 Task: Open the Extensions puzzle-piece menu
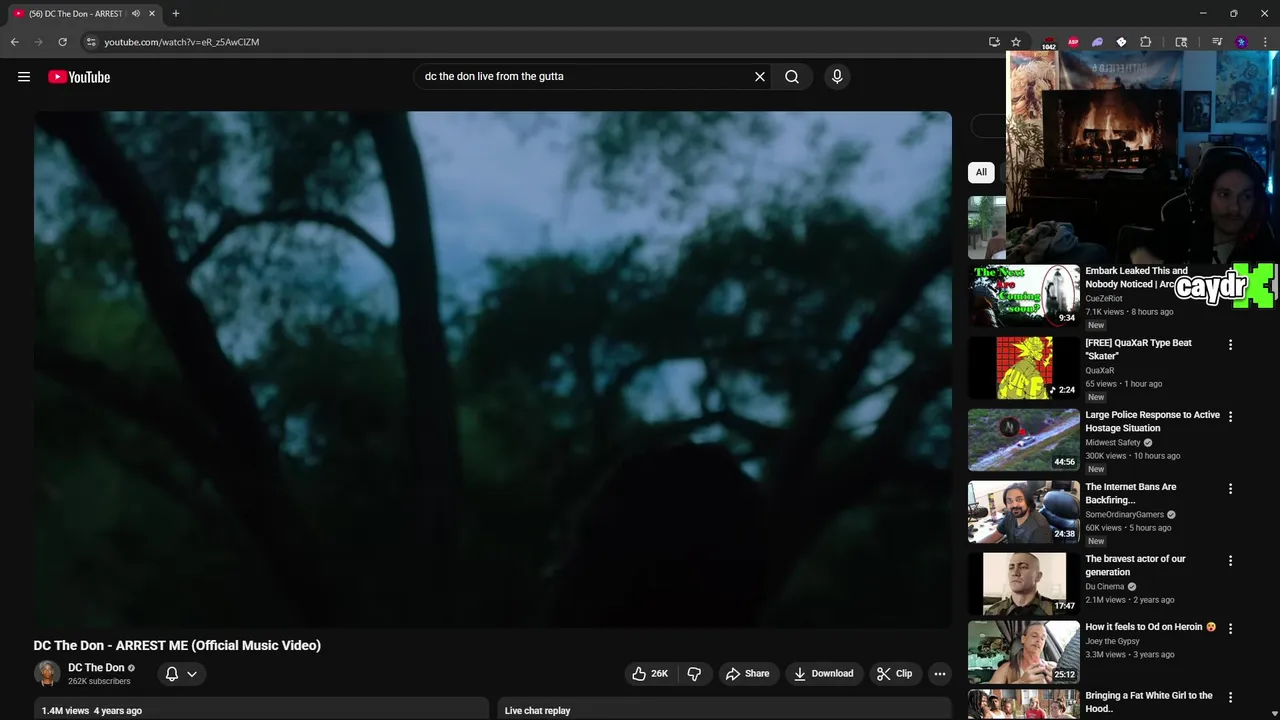pyautogui.click(x=1146, y=42)
